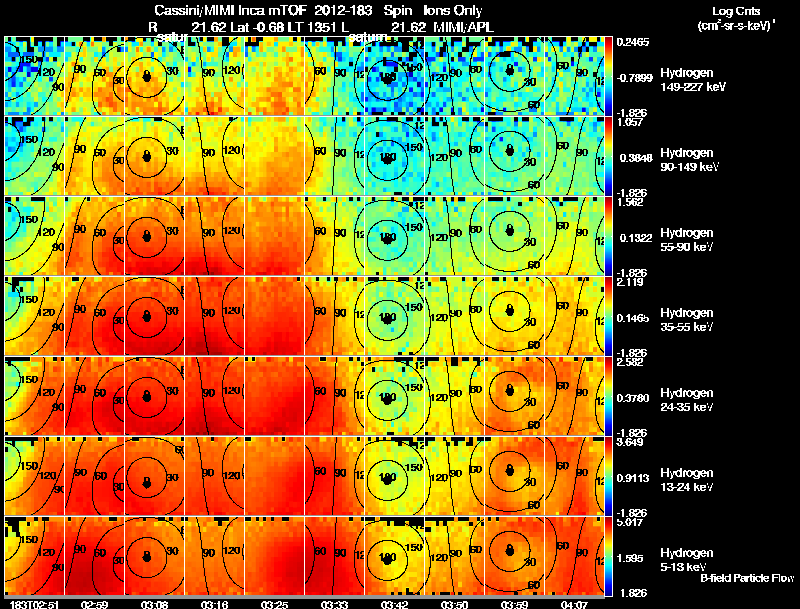
Task: Click the 5.017 color scale value
Action: click(x=630, y=522)
